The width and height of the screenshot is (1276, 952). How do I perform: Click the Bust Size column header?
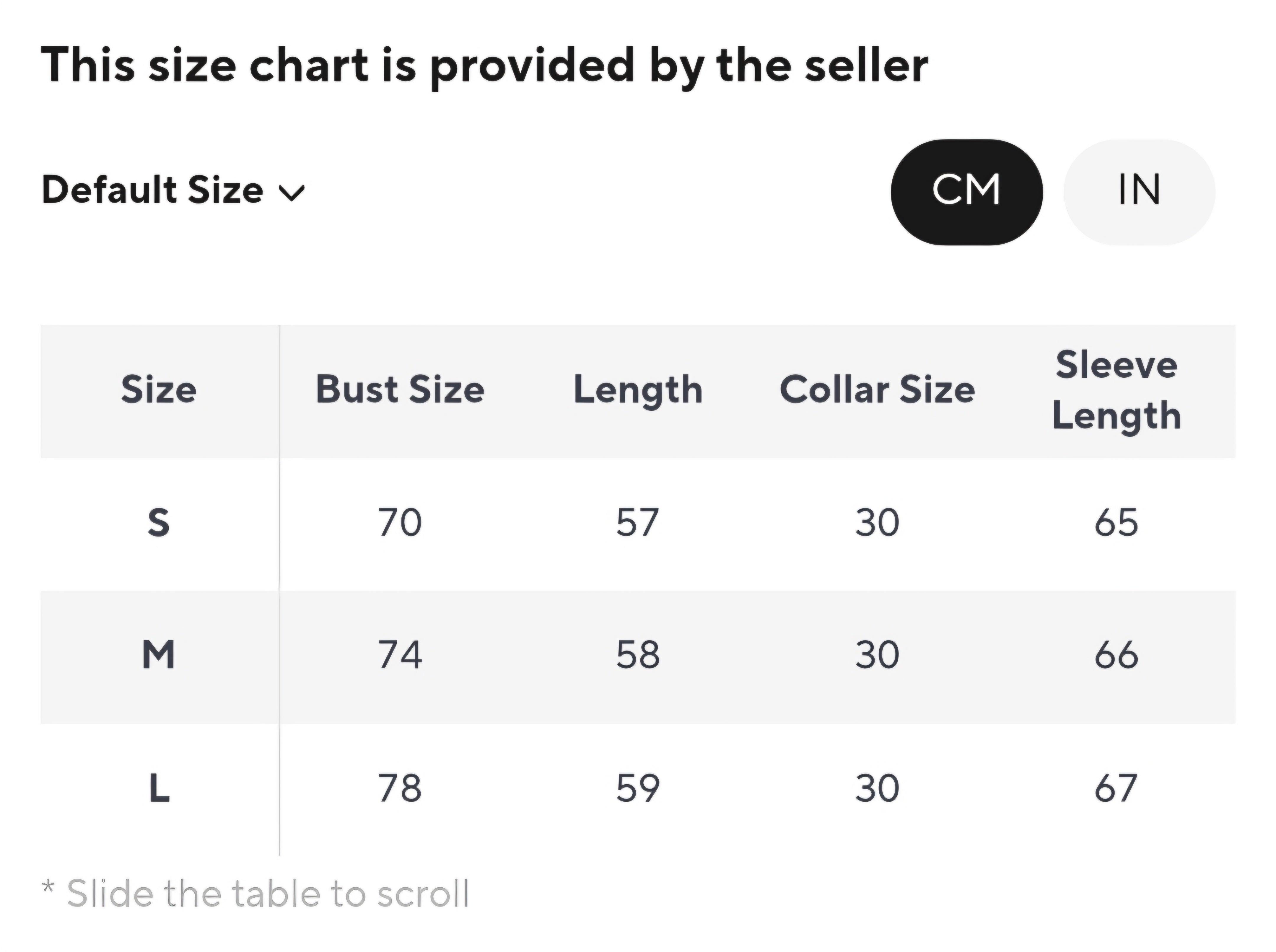point(400,389)
